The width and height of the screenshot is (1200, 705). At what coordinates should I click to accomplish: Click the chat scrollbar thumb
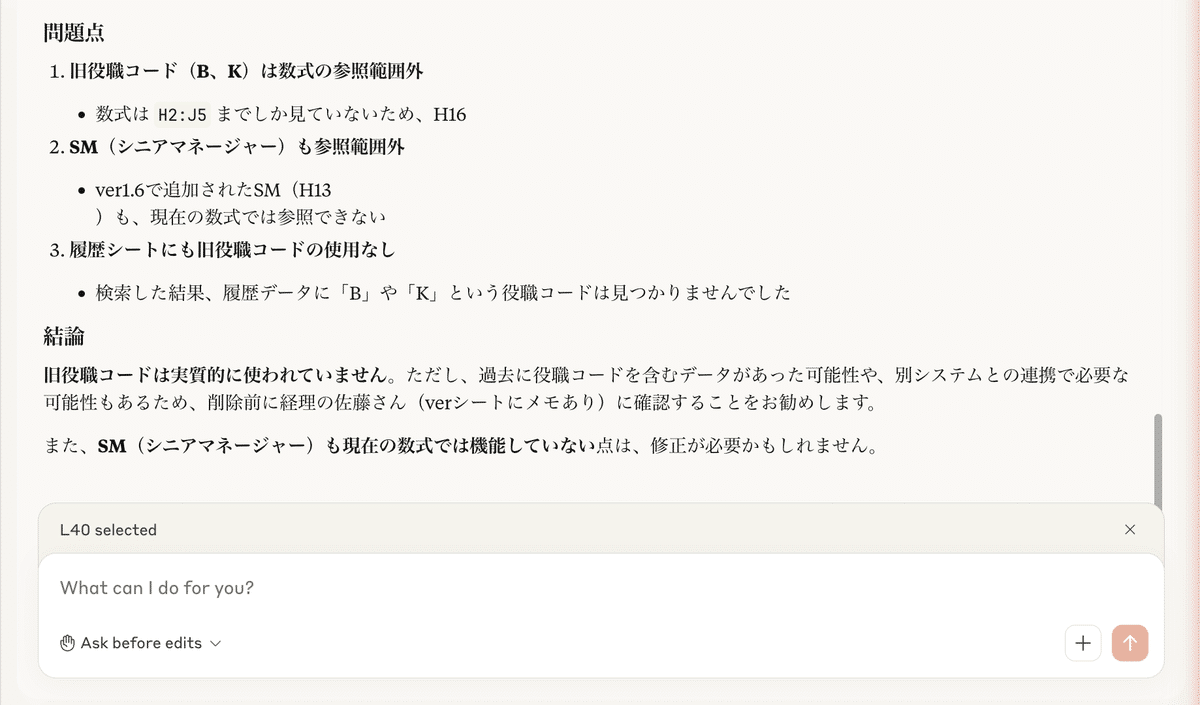(1158, 460)
